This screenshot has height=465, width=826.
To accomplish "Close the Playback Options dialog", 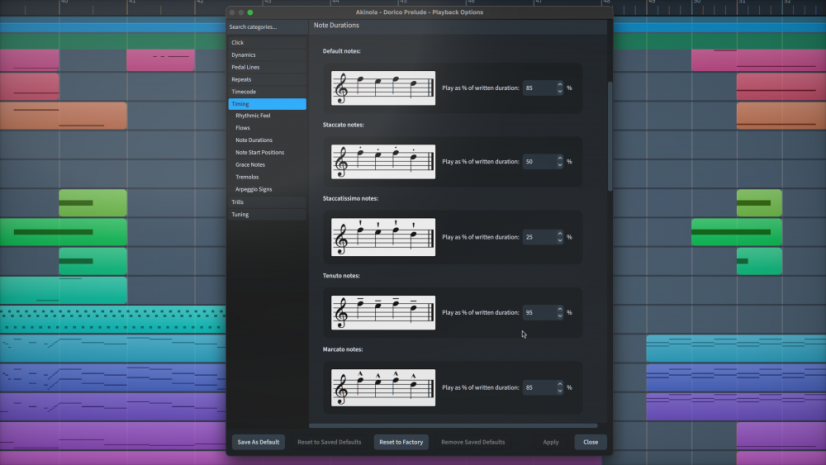I will (x=591, y=442).
